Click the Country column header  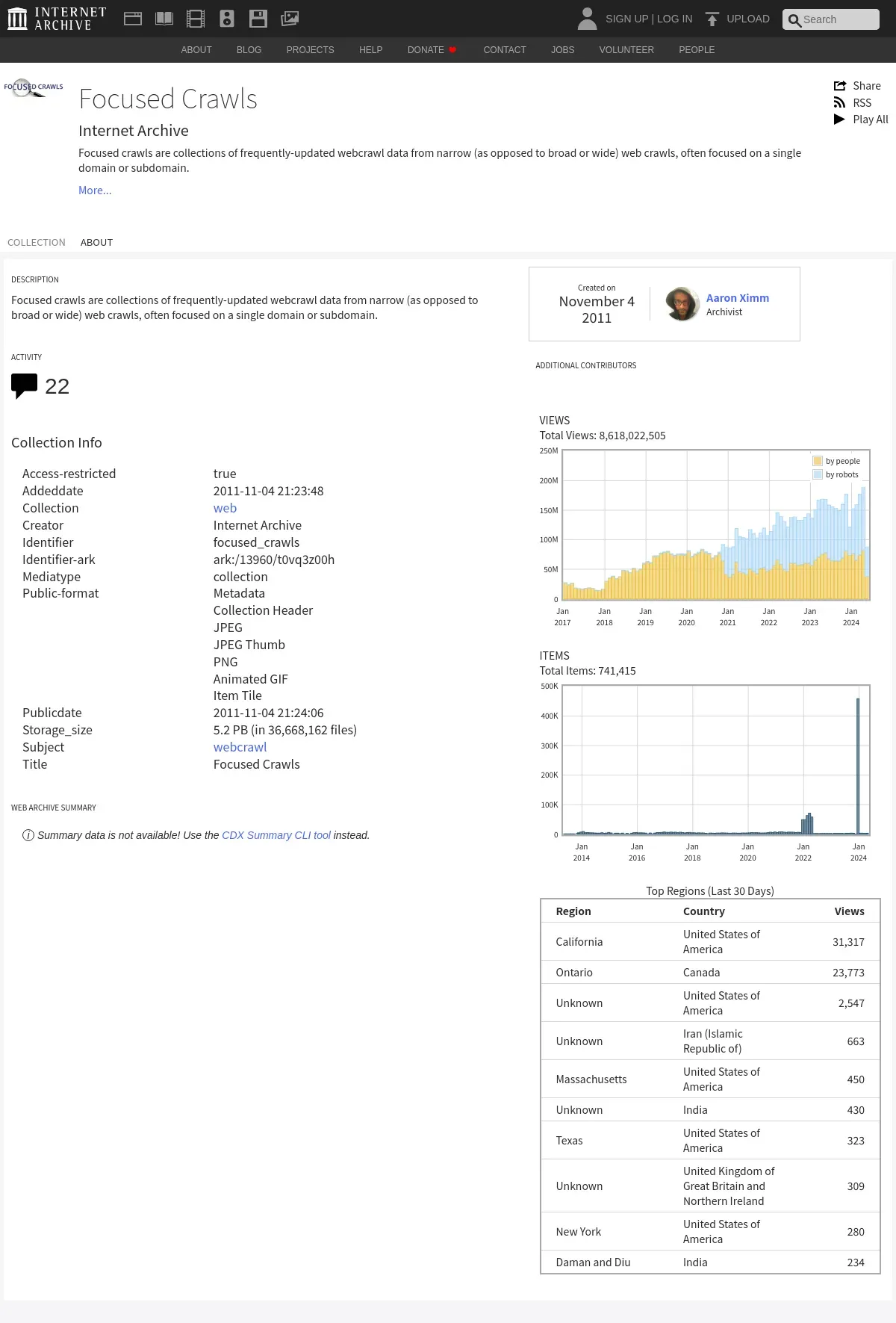point(704,911)
